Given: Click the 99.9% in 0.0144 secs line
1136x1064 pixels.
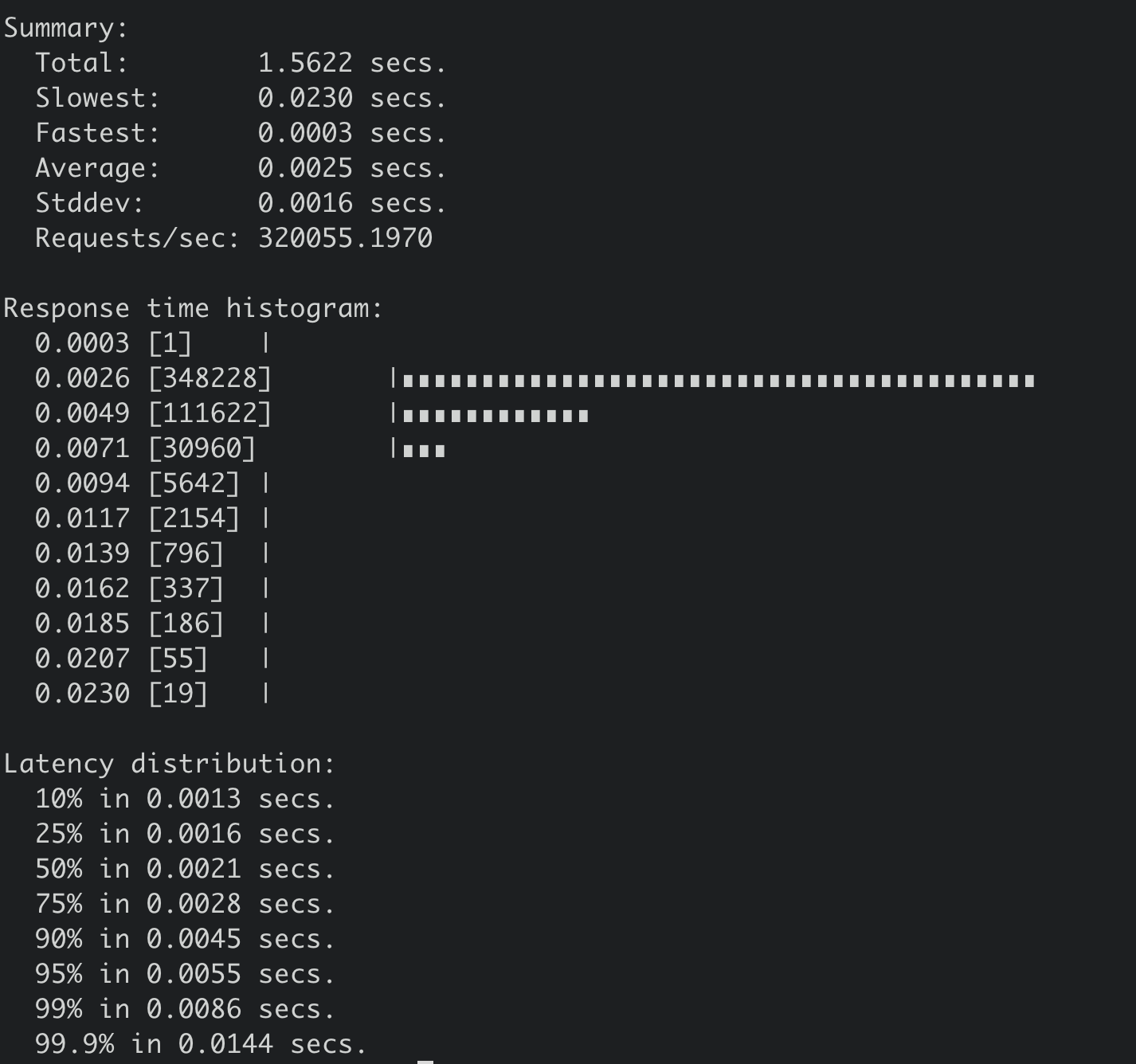Looking at the screenshot, I should [201, 1044].
